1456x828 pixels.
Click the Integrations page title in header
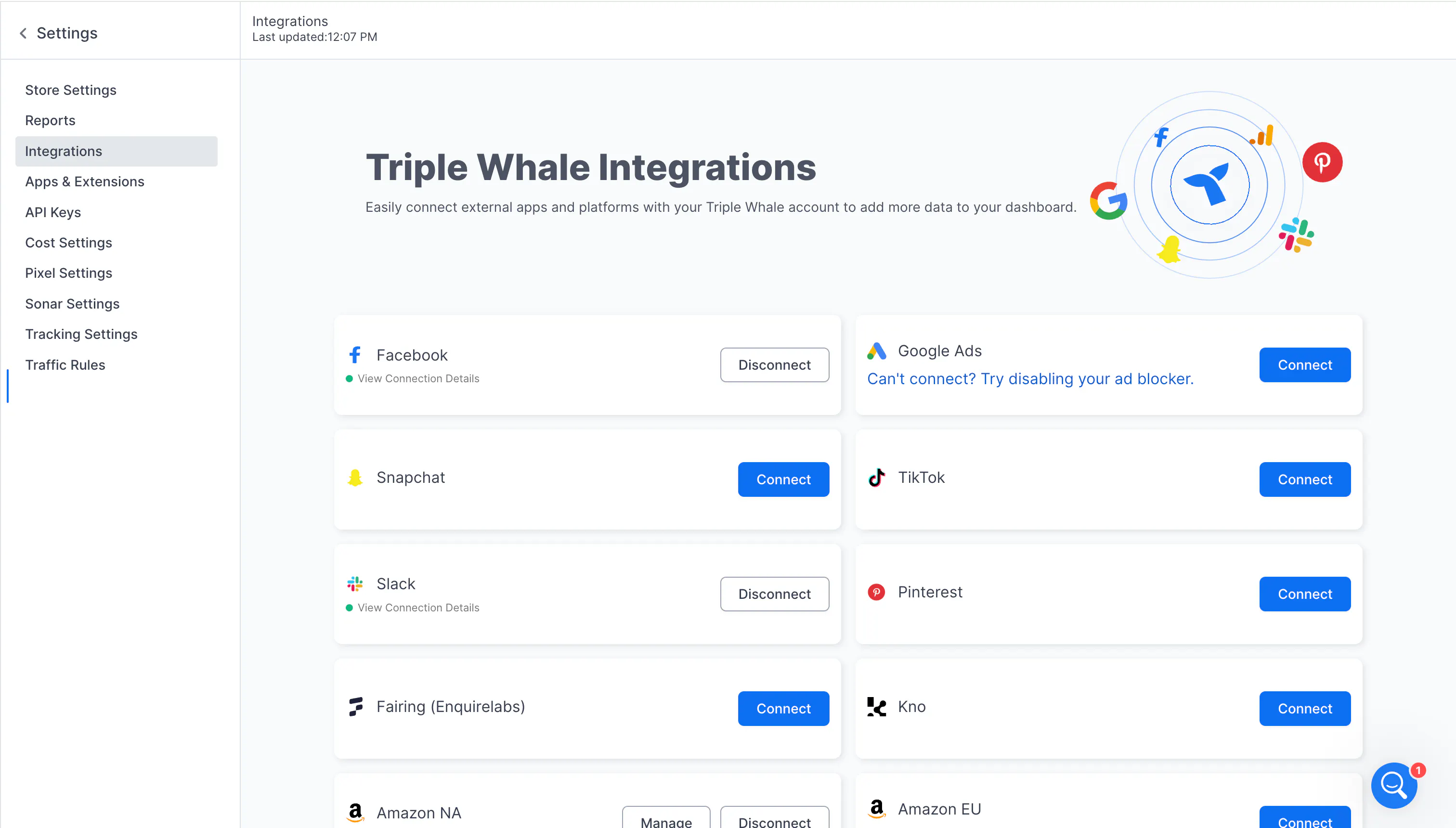[x=290, y=21]
